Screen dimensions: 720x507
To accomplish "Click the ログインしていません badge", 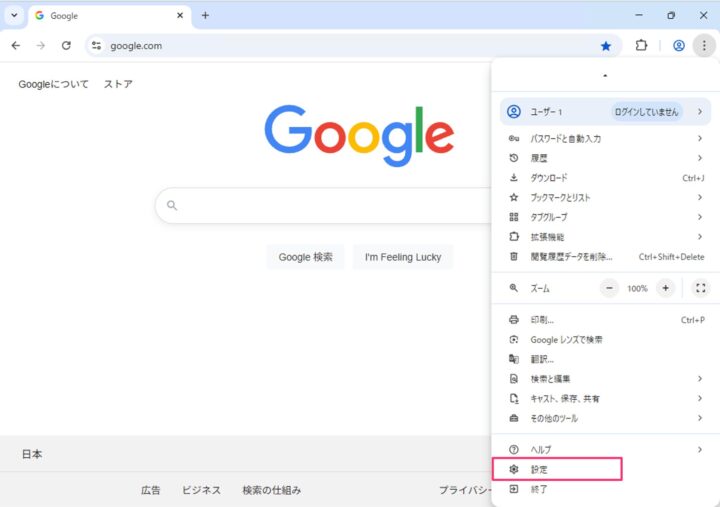I will 646,112.
